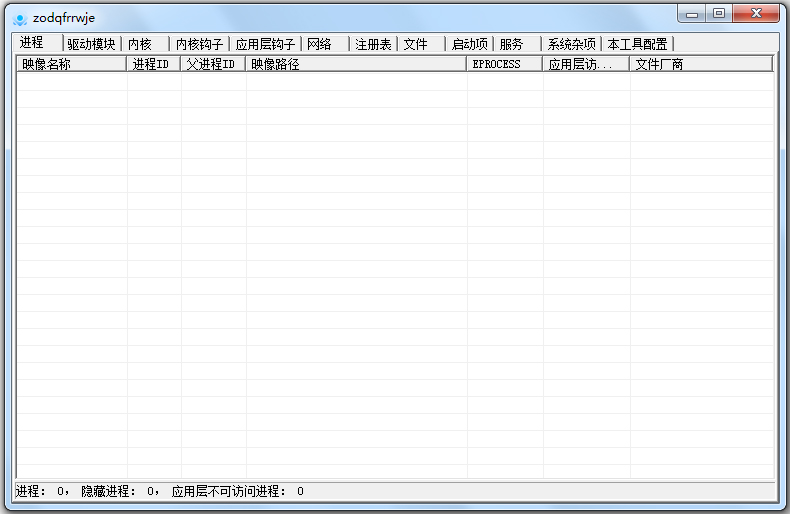This screenshot has height=514, width=790.
Task: Click the 文件厂商 column header
Action: pos(700,64)
